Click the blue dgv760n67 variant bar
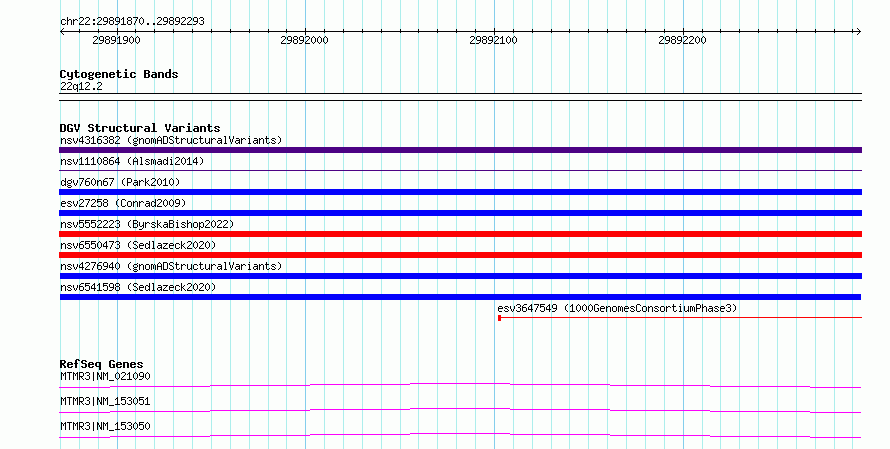Image resolution: width=890 pixels, height=449 pixels. click(460, 192)
